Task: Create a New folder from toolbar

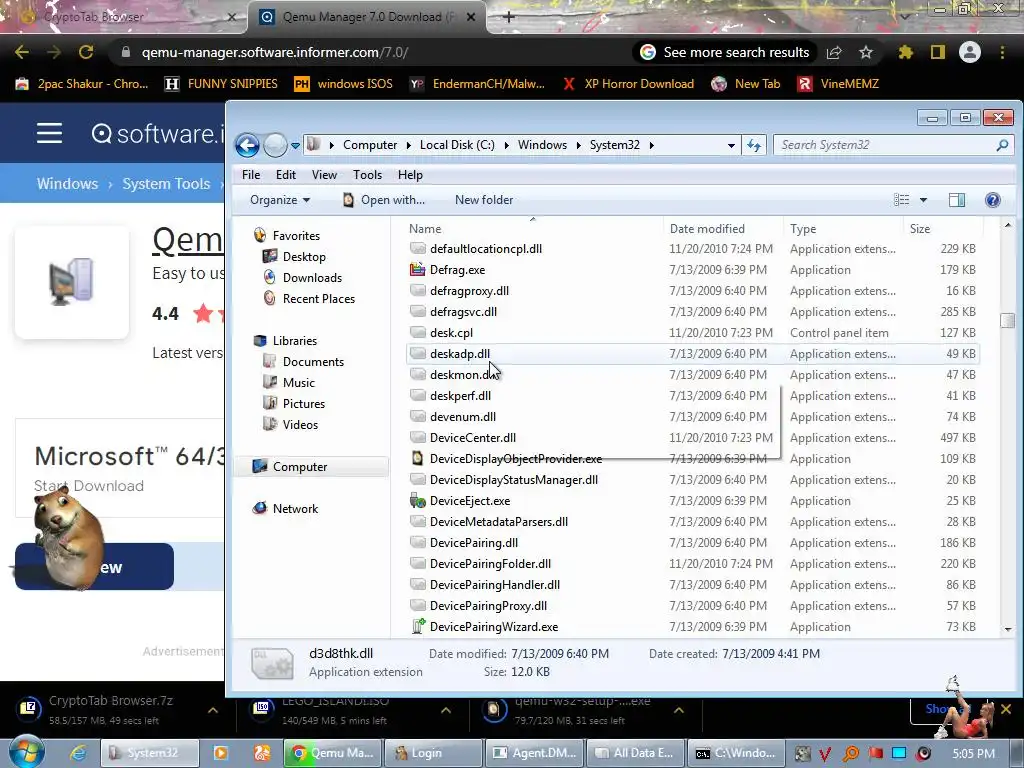Action: 484,200
